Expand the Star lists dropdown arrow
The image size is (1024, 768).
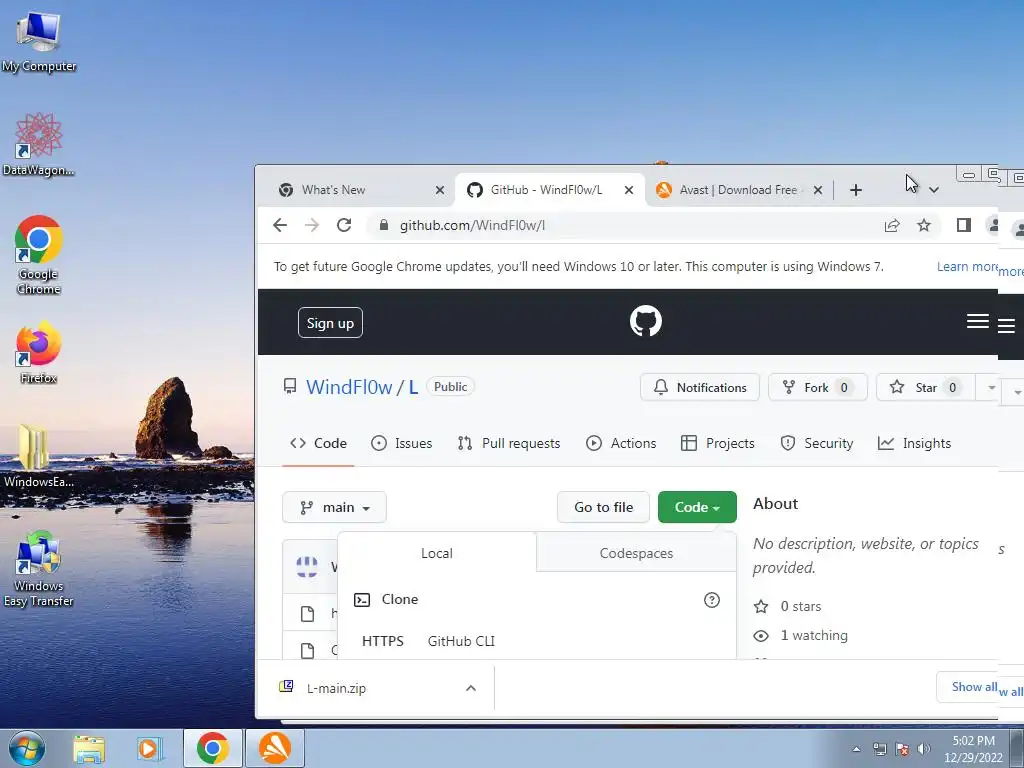point(991,387)
